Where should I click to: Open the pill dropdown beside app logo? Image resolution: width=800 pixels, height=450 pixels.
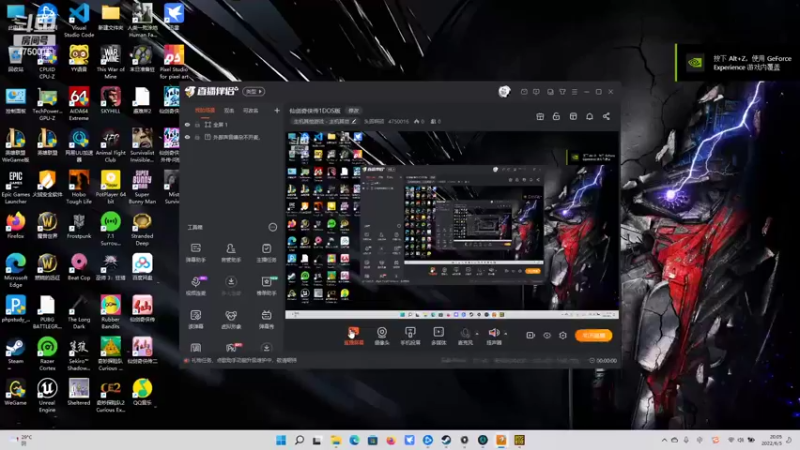pyautogui.click(x=254, y=92)
